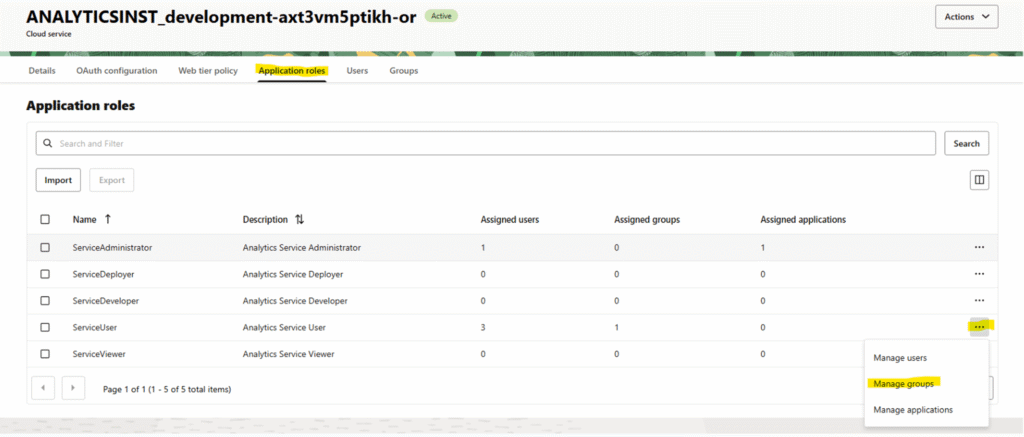This screenshot has width=1024, height=437.
Task: Click Manage applications option
Action: point(913,409)
